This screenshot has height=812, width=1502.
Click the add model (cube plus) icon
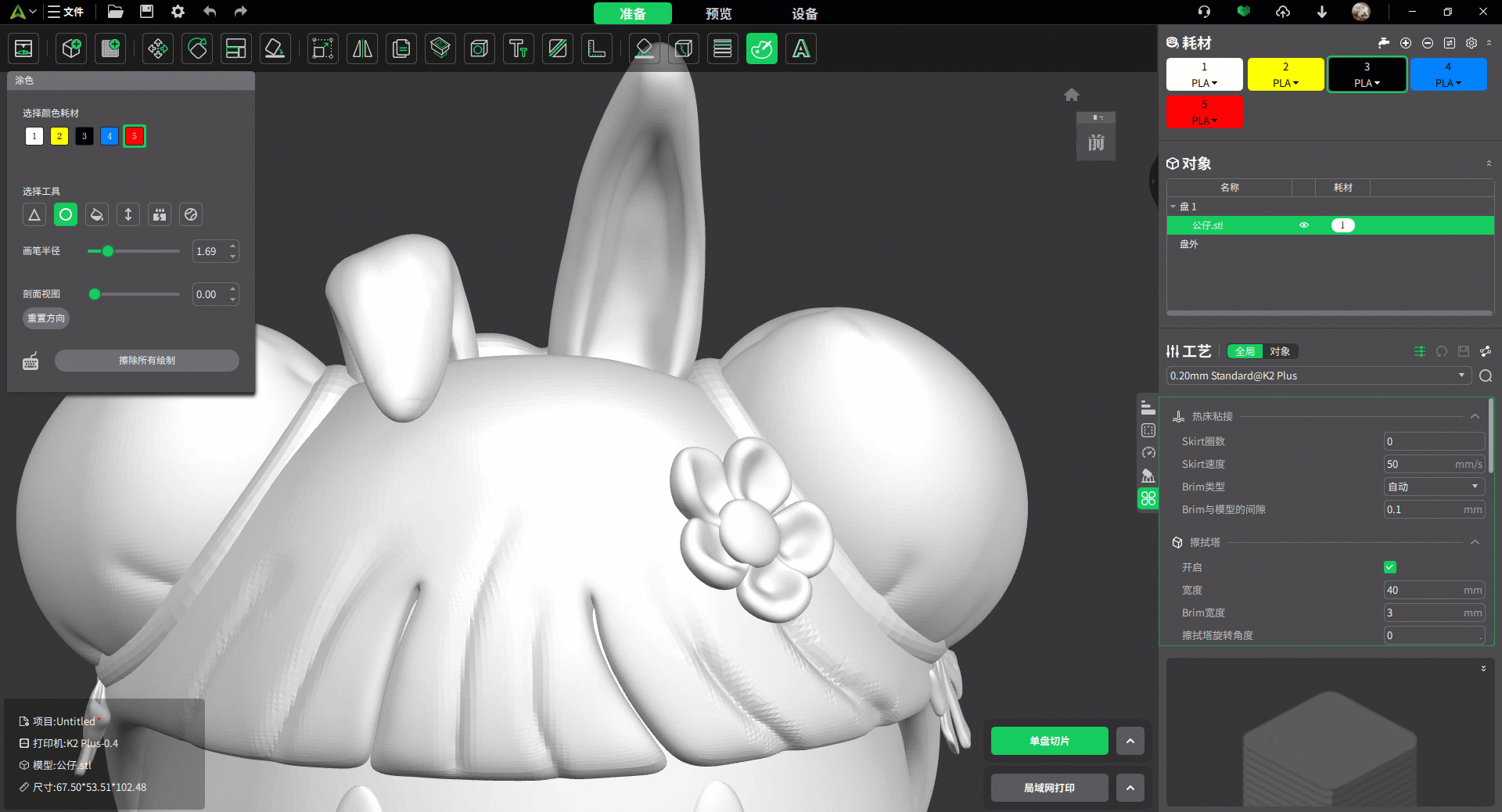[71, 49]
